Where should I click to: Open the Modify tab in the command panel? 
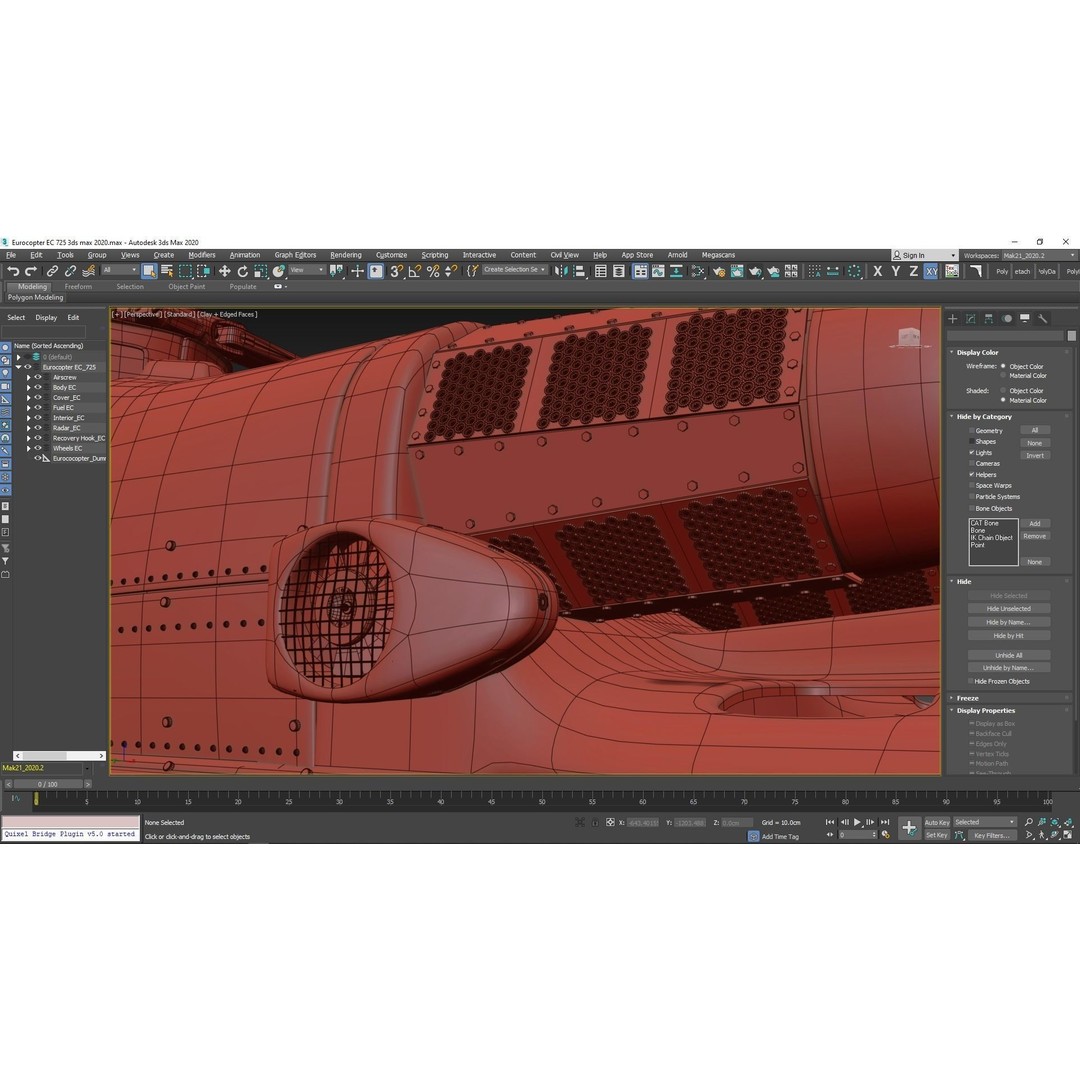click(970, 318)
